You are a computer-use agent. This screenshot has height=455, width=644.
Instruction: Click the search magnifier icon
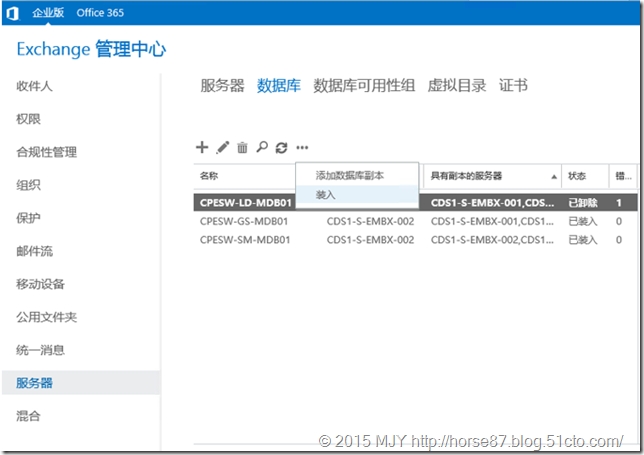click(x=262, y=147)
